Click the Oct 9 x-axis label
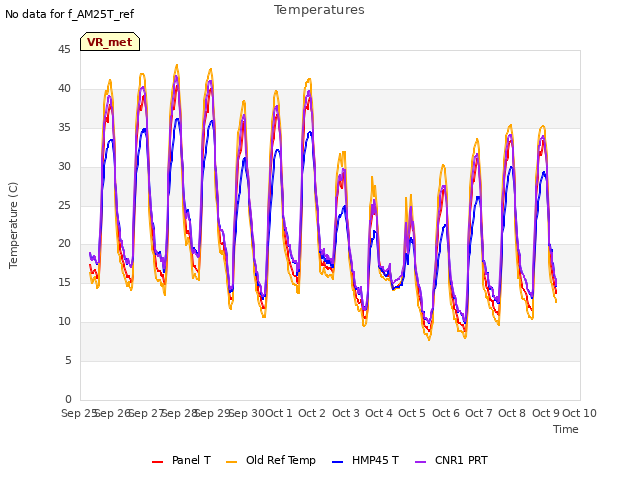The width and height of the screenshot is (640, 480). 546,413
